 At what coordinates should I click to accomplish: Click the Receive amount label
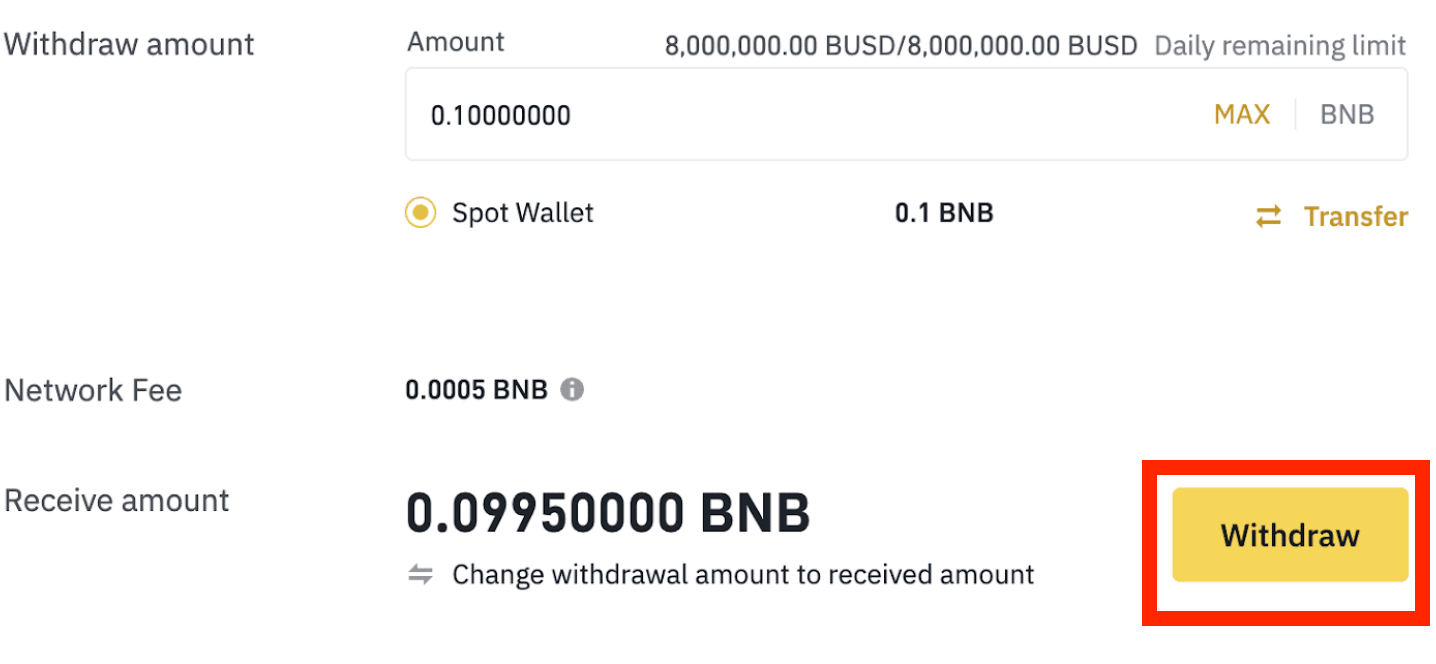click(x=117, y=500)
